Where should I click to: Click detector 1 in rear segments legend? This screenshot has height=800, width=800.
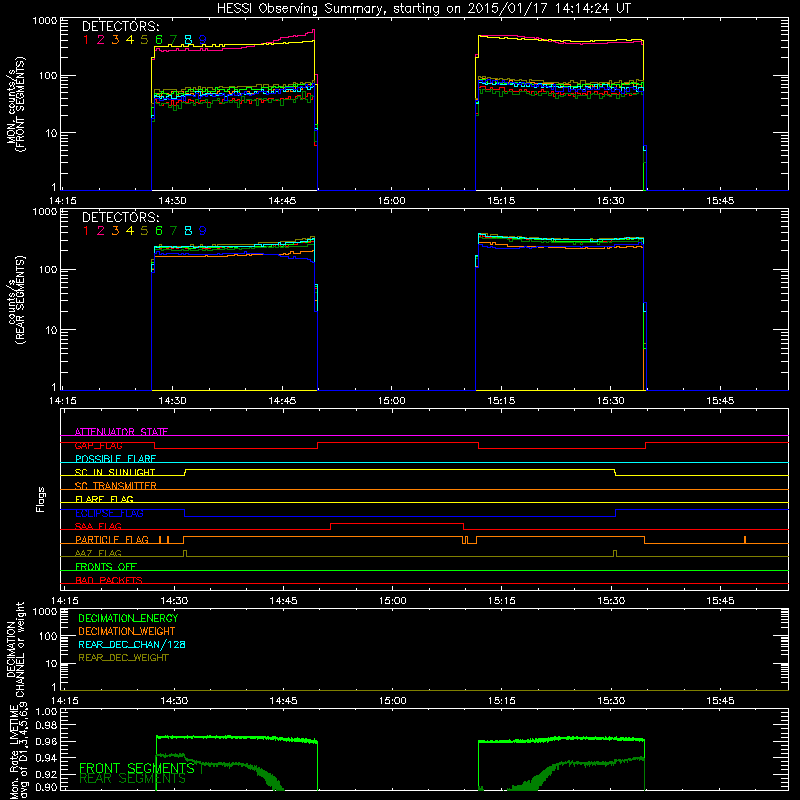tap(86, 231)
